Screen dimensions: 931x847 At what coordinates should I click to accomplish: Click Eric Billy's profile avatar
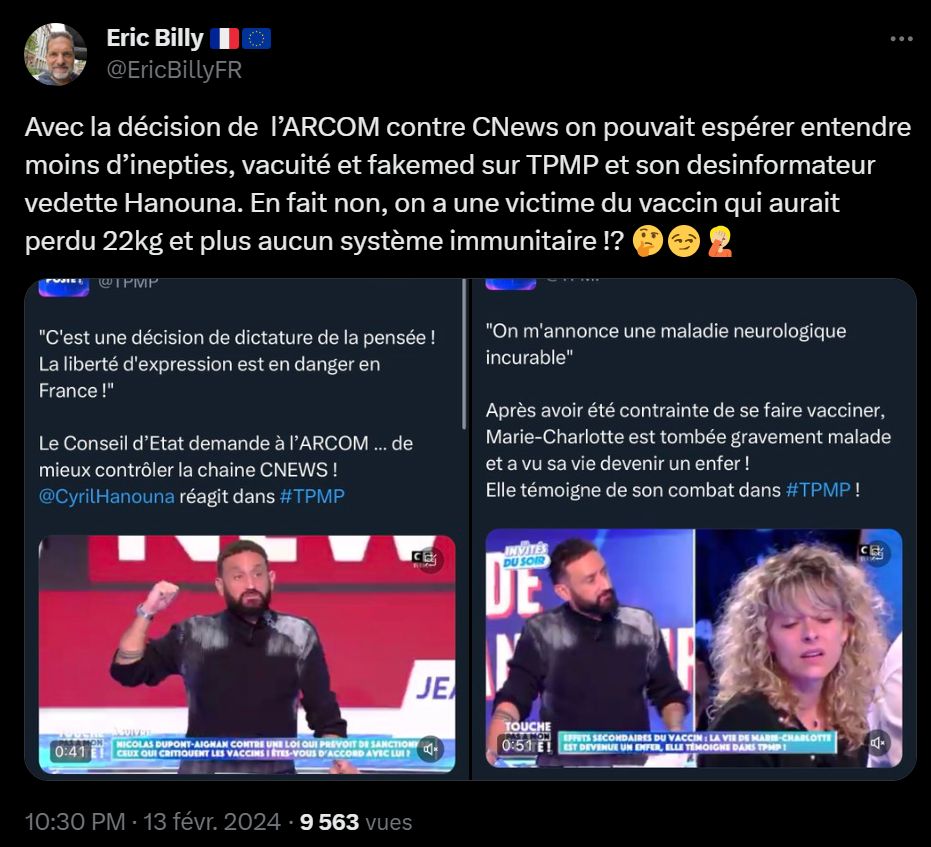pos(55,55)
